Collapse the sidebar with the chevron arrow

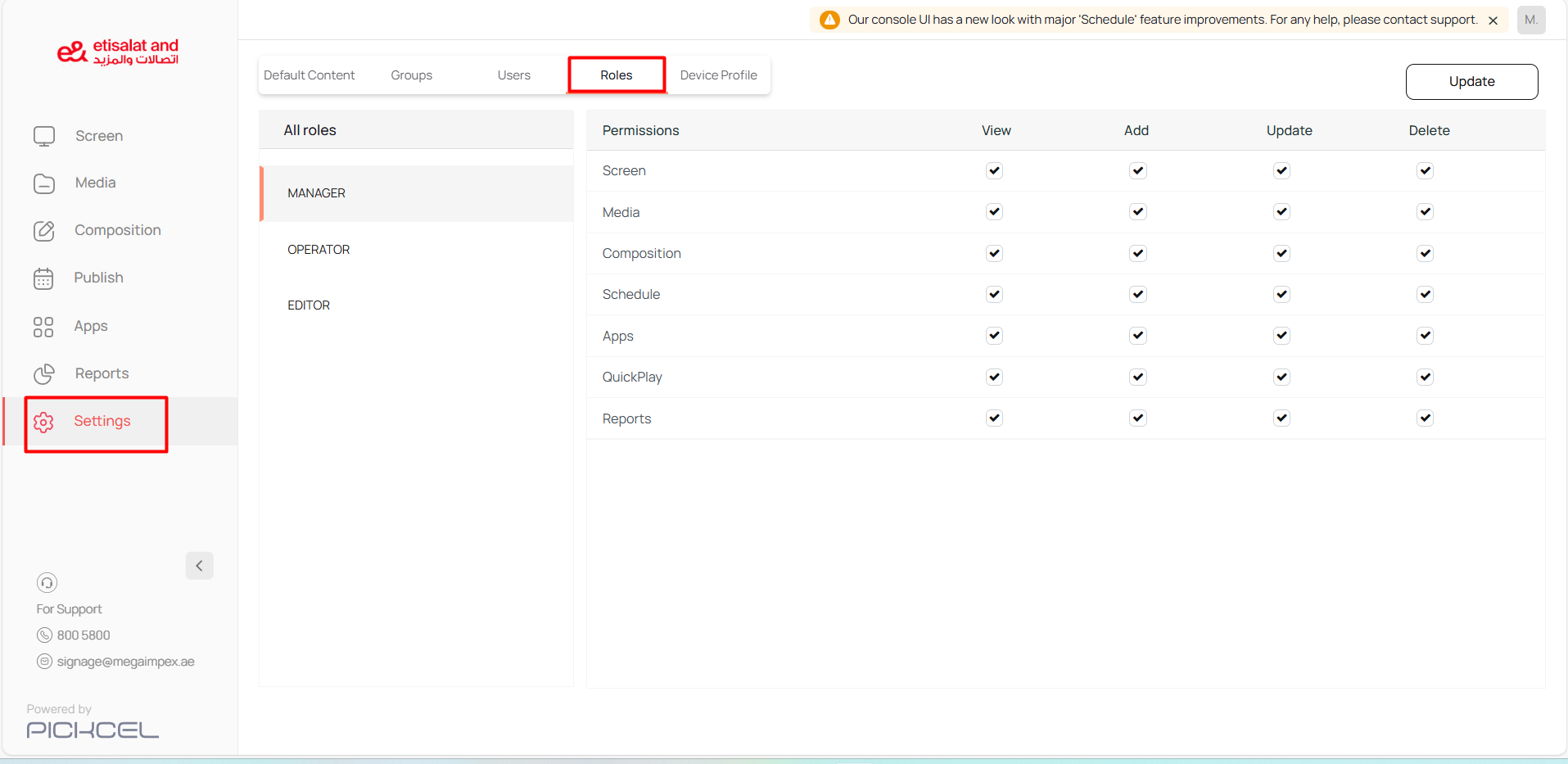199,566
